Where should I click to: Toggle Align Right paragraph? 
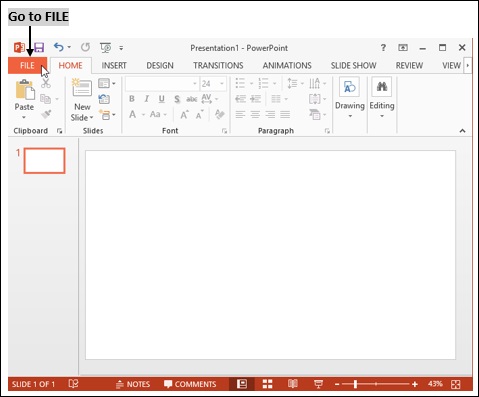pyautogui.click(x=270, y=115)
